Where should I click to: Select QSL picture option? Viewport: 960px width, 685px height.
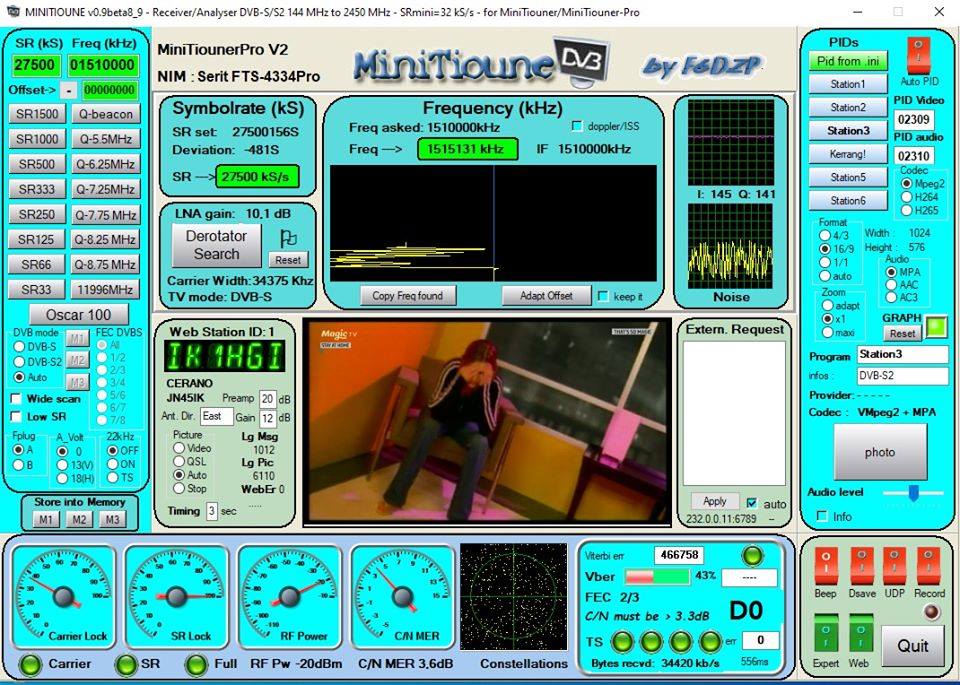point(179,462)
